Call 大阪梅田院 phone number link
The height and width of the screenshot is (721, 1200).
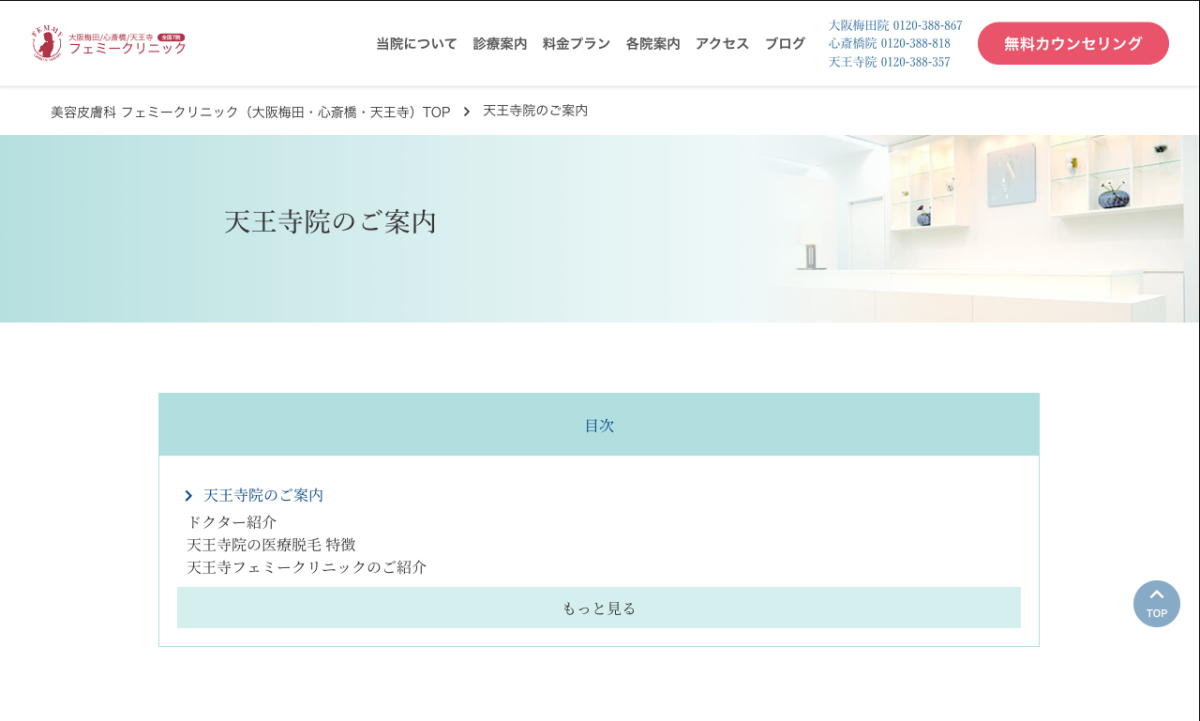[x=895, y=25]
